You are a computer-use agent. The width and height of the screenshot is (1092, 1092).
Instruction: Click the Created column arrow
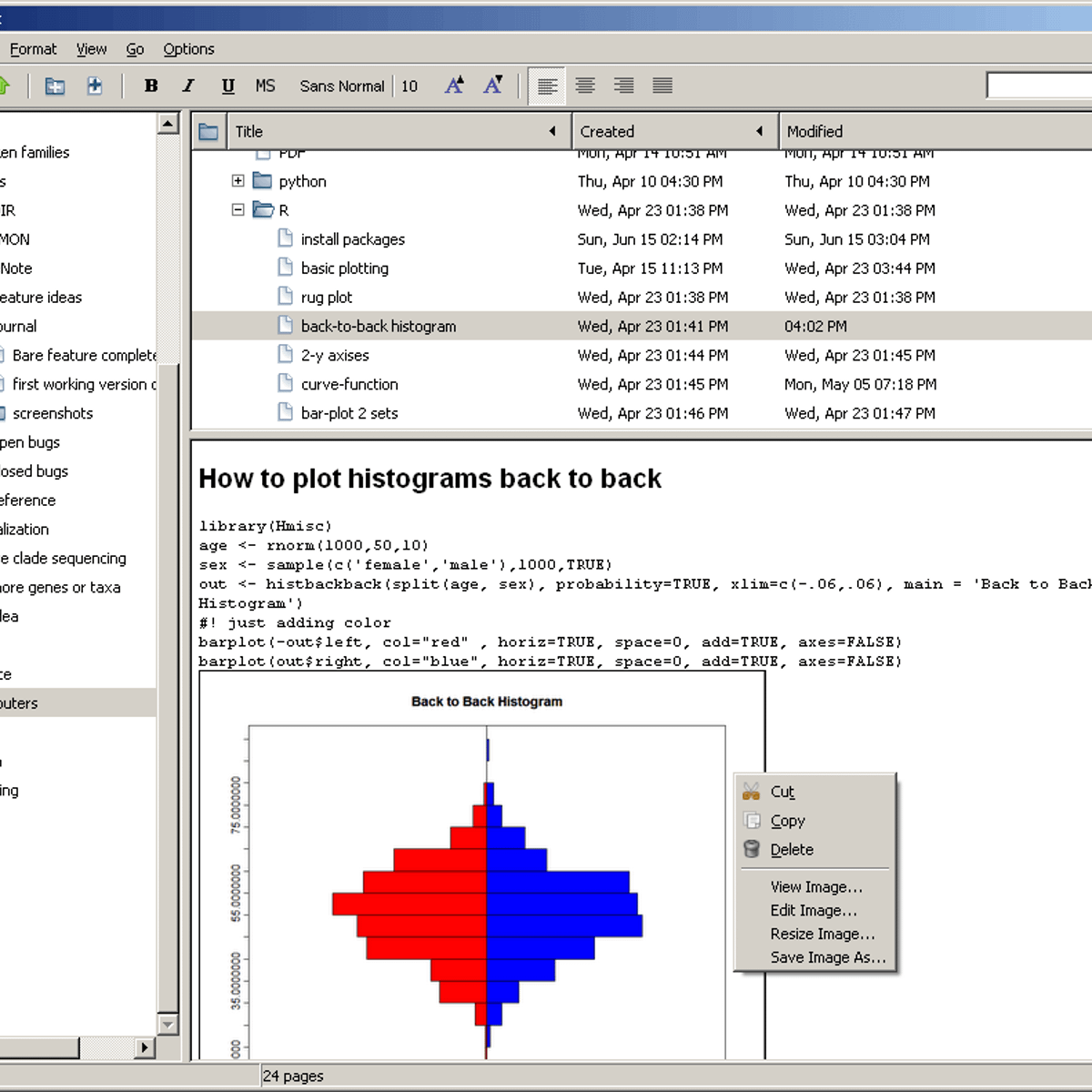click(x=759, y=131)
